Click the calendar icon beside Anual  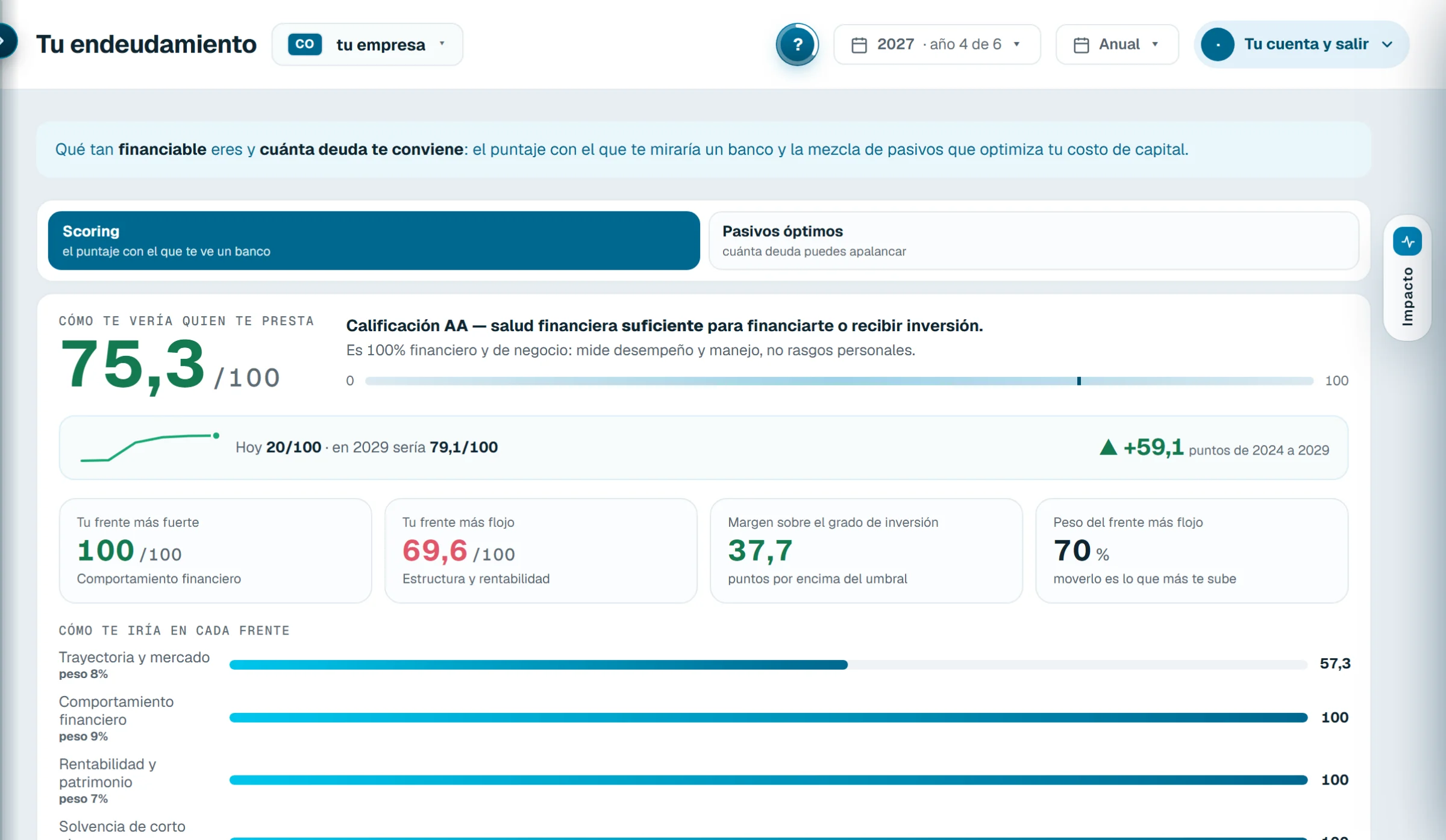[1081, 45]
